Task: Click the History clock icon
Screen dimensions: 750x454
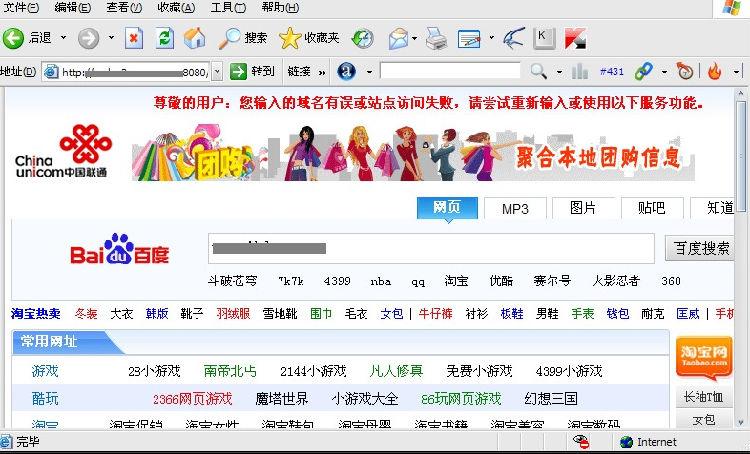Action: pos(362,38)
